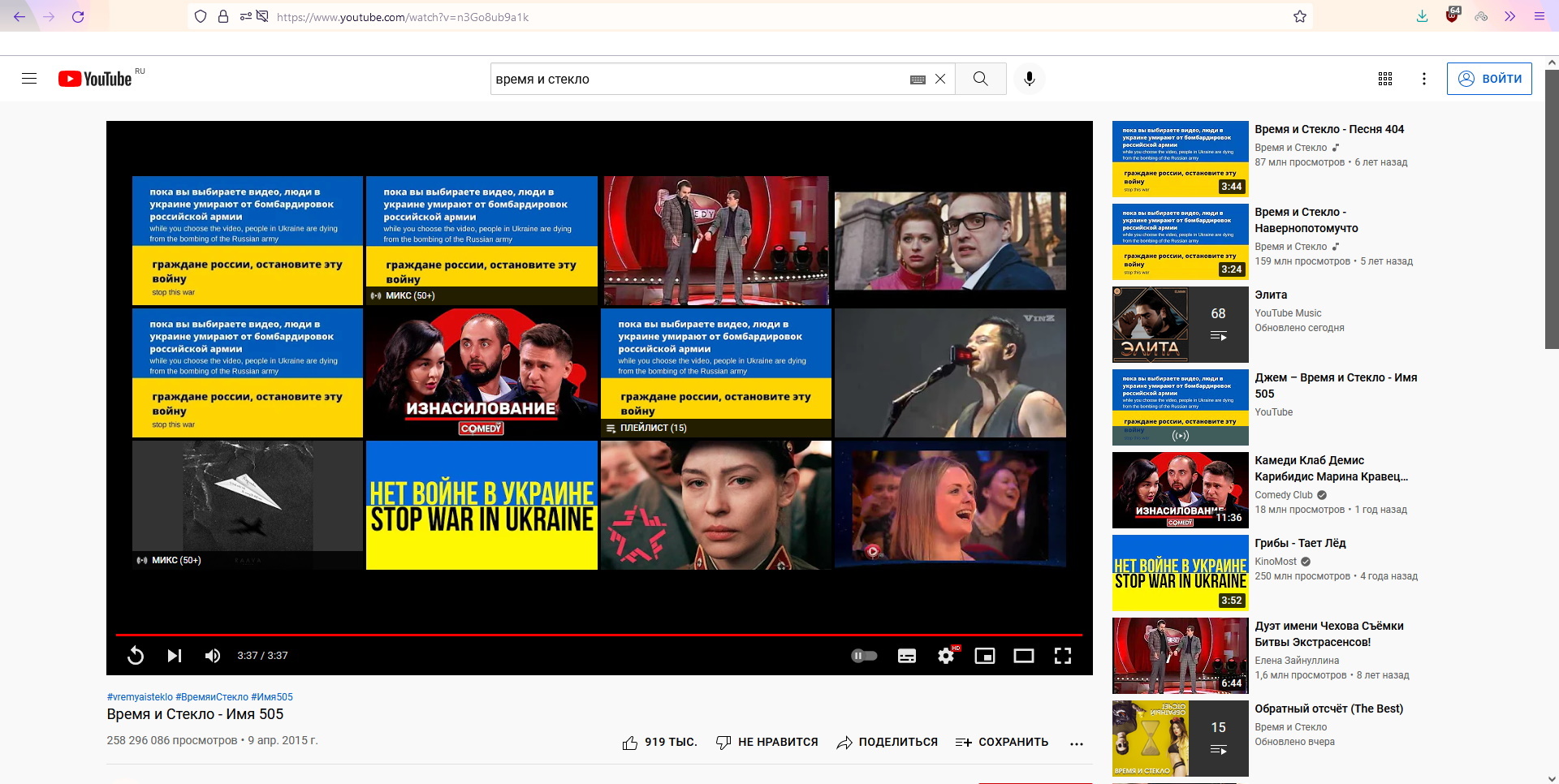Click the page vertical scrollbar
The image size is (1559, 784).
click(x=1552, y=209)
